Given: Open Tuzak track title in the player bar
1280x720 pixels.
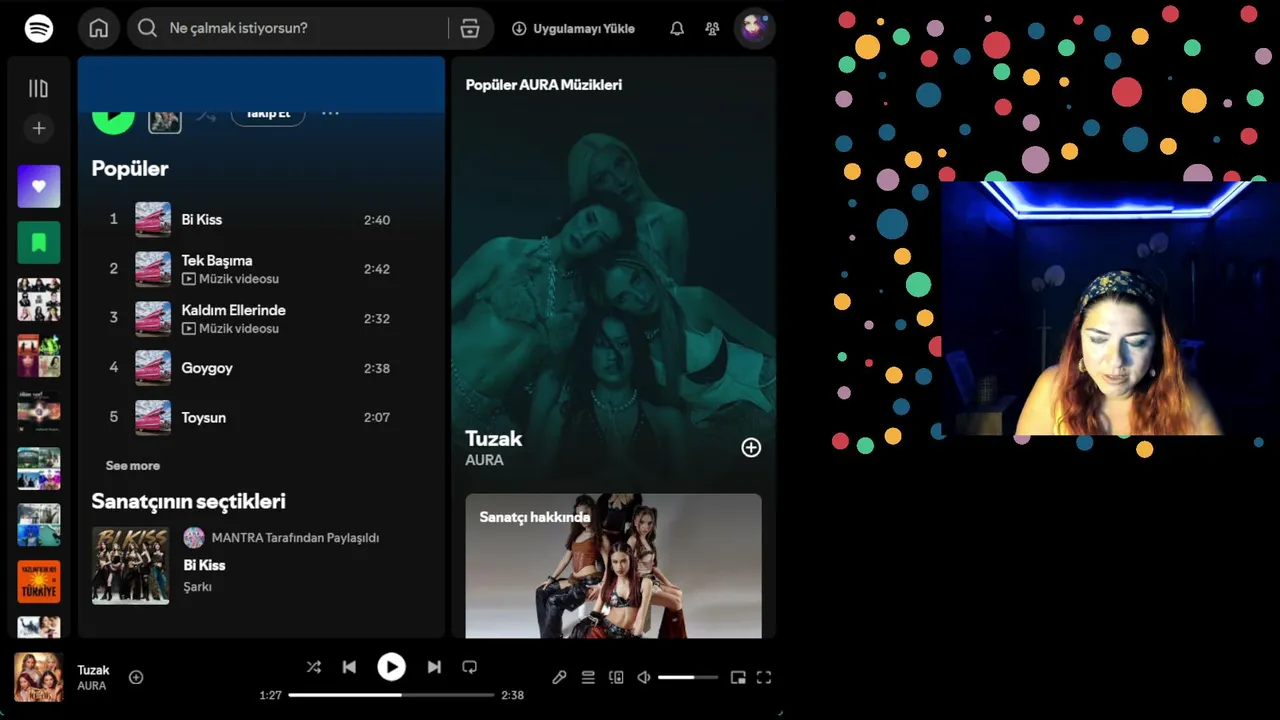Looking at the screenshot, I should (x=93, y=670).
